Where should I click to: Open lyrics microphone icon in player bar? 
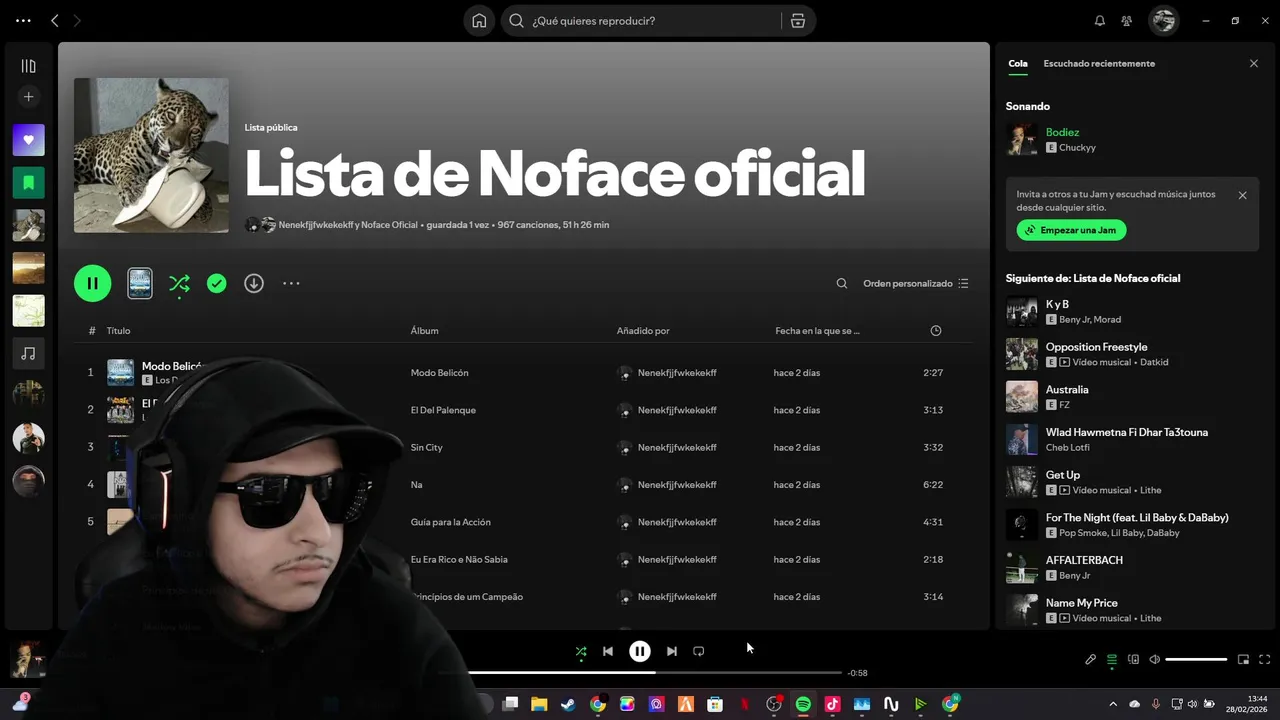[1091, 660]
